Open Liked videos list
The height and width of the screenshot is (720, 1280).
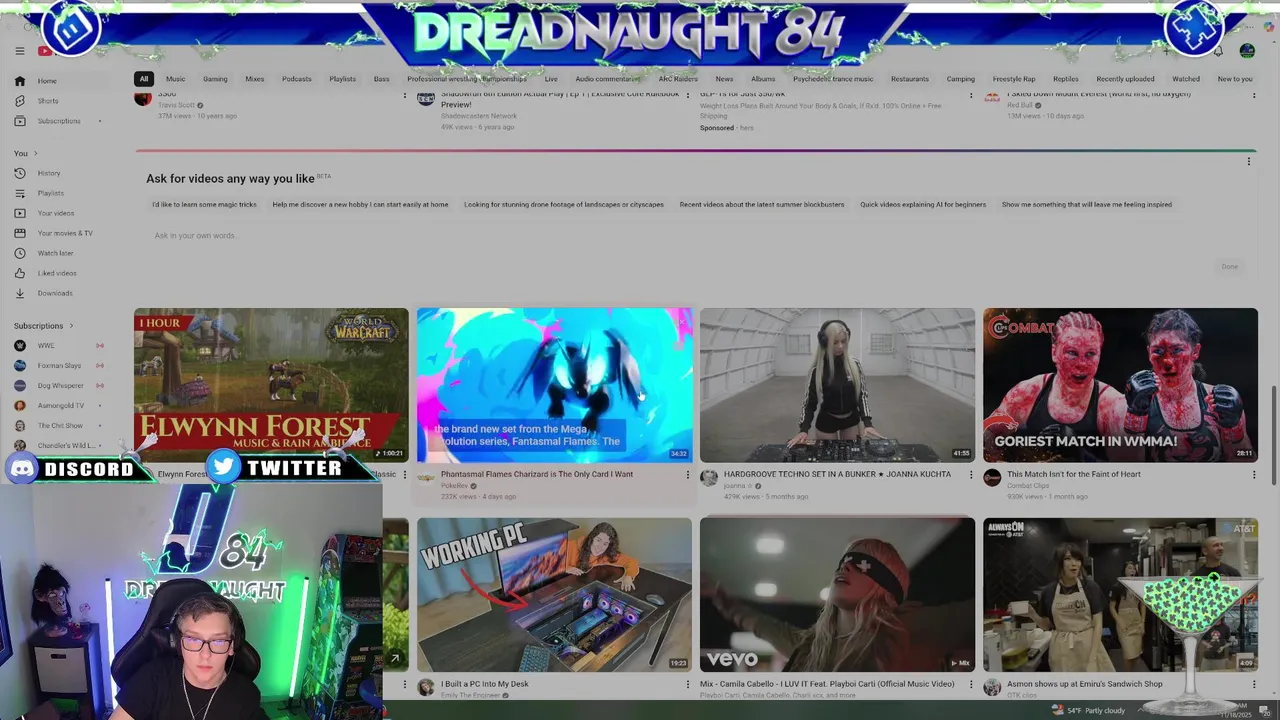click(57, 273)
